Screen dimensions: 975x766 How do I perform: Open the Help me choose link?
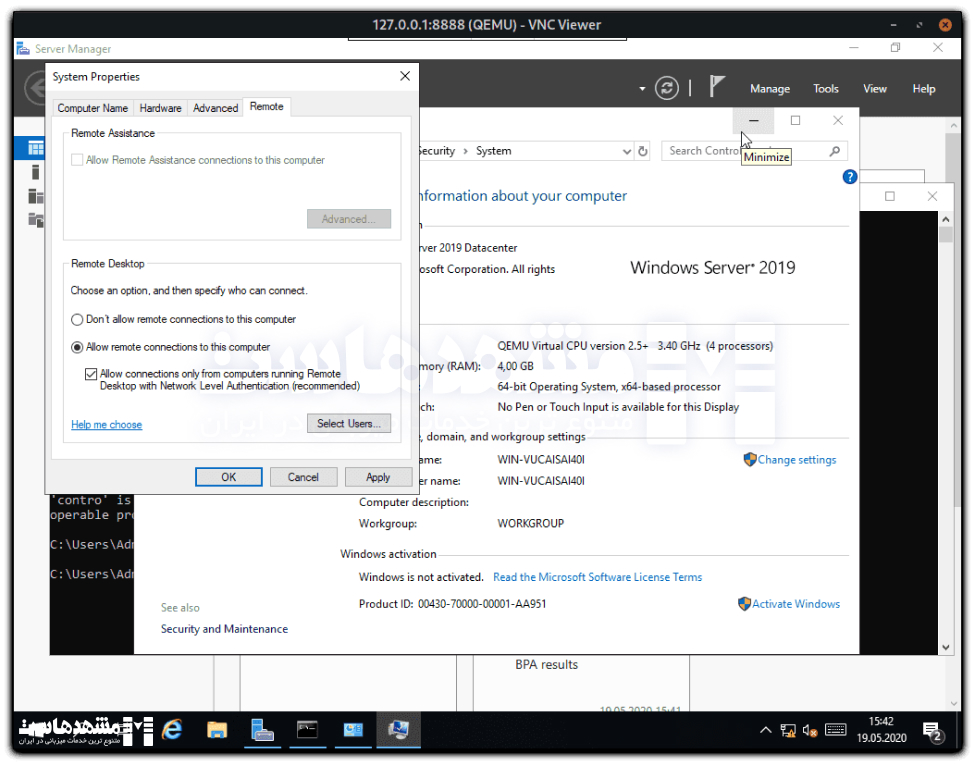[x=106, y=425]
